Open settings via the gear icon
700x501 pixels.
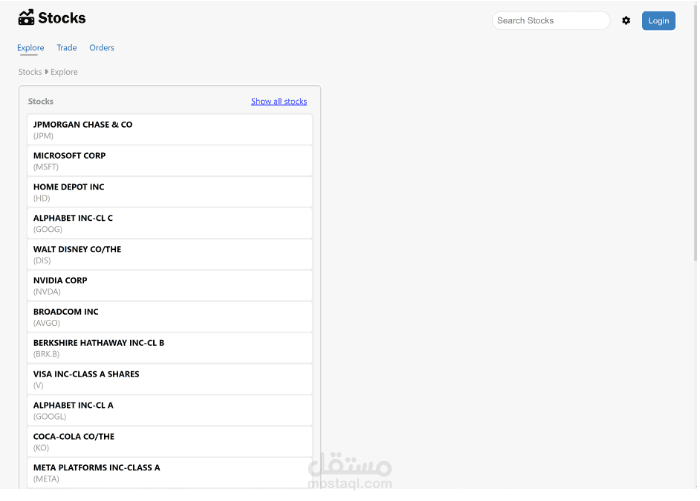[x=626, y=21]
